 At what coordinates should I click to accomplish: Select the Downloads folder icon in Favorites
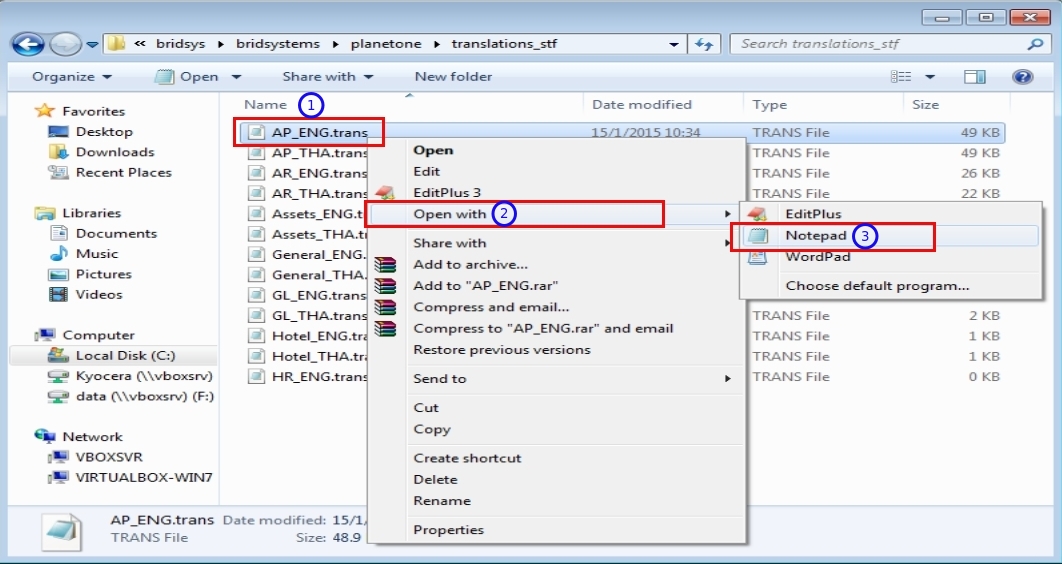coord(59,152)
